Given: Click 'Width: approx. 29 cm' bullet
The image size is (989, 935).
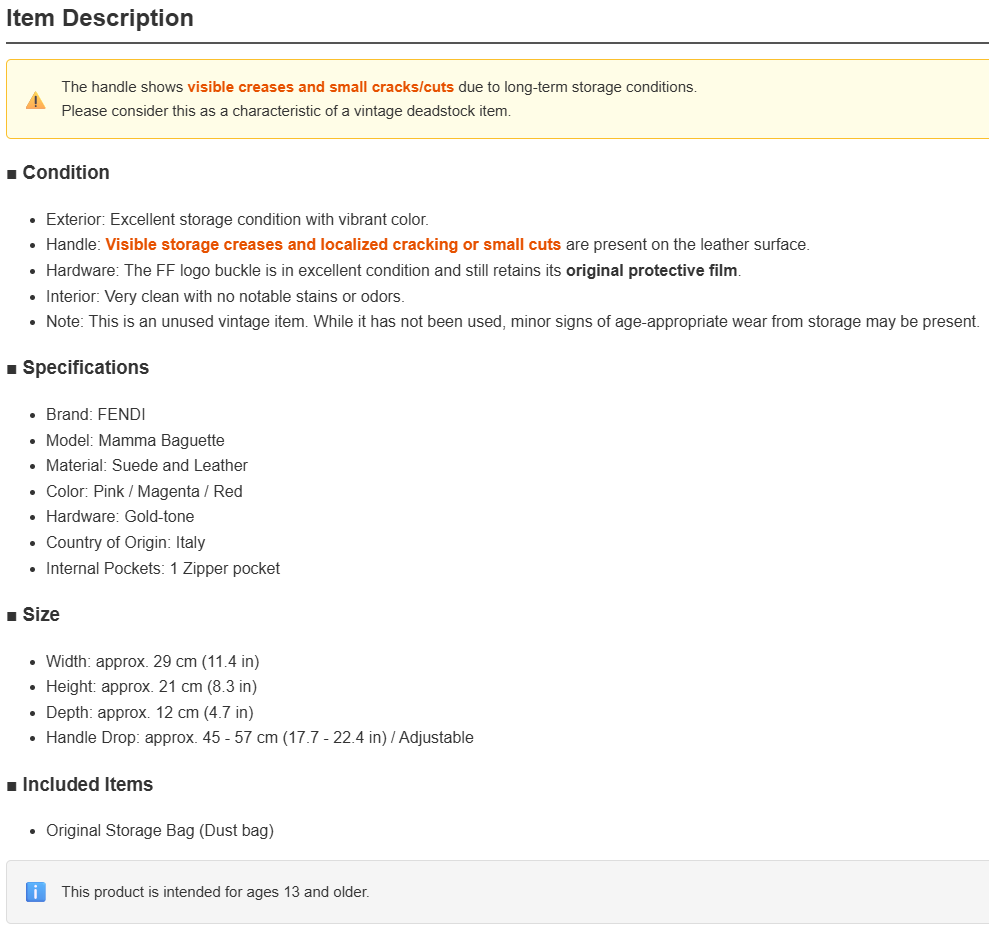Looking at the screenshot, I should [x=153, y=661].
